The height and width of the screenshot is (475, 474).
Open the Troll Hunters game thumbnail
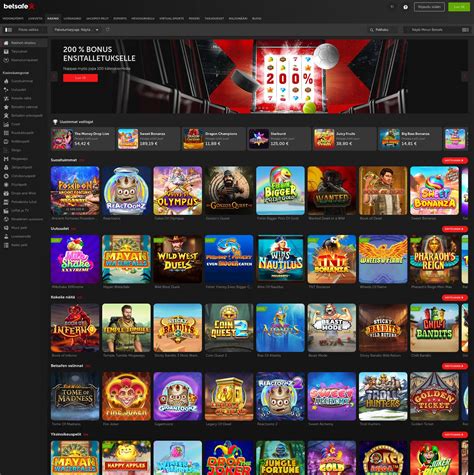[x=383, y=396]
